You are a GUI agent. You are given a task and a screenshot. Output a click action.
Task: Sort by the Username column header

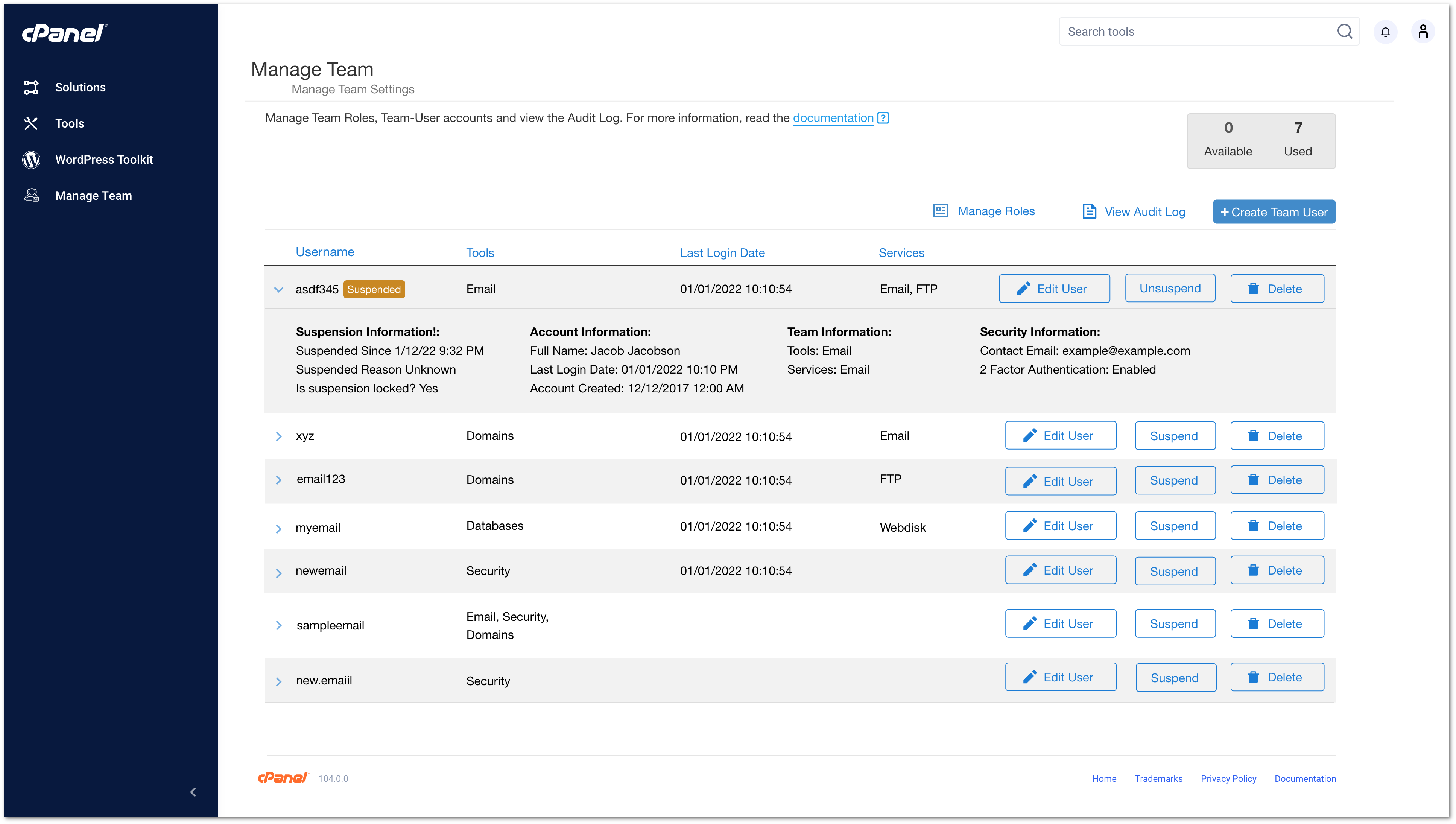coord(325,252)
